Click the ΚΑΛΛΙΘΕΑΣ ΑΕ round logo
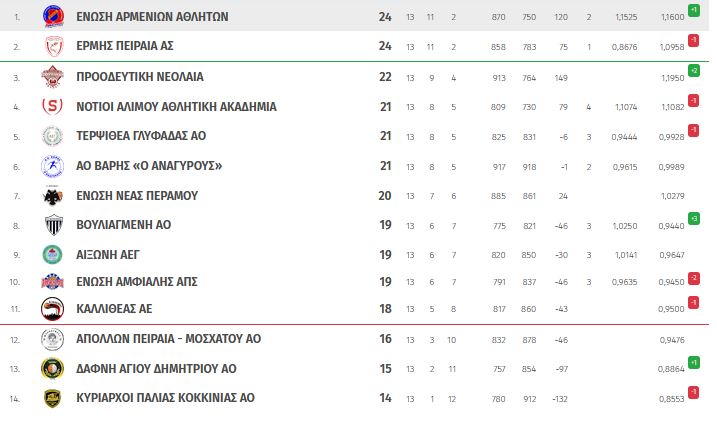 tap(52, 309)
